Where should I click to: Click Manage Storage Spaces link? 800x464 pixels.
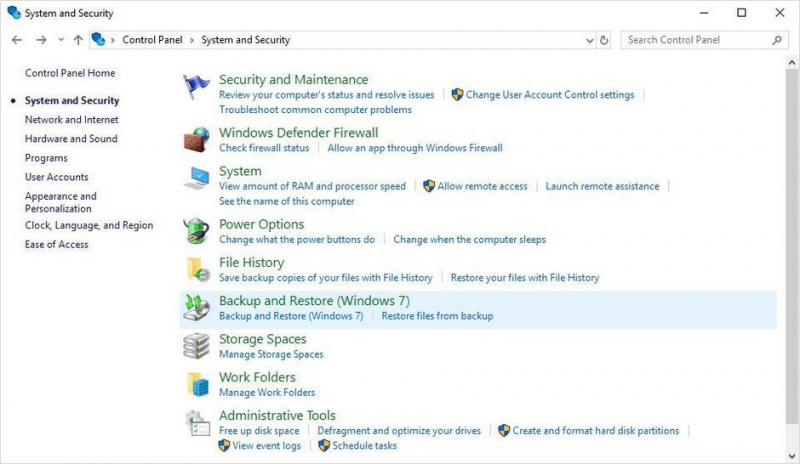271,354
